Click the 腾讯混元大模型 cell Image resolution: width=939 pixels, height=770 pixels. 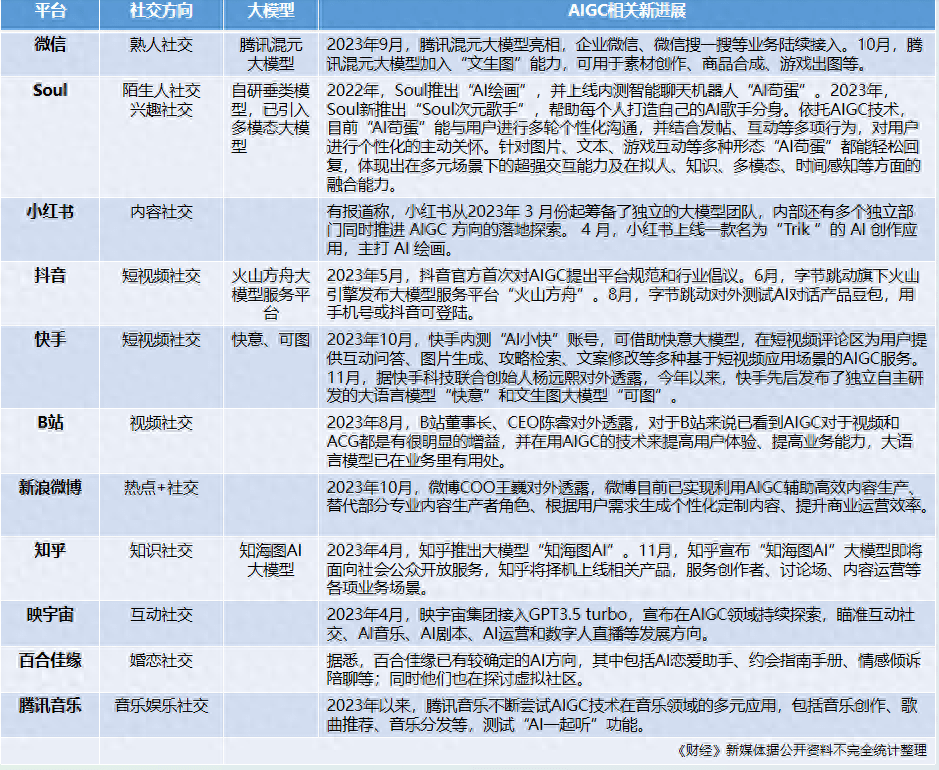(271, 54)
